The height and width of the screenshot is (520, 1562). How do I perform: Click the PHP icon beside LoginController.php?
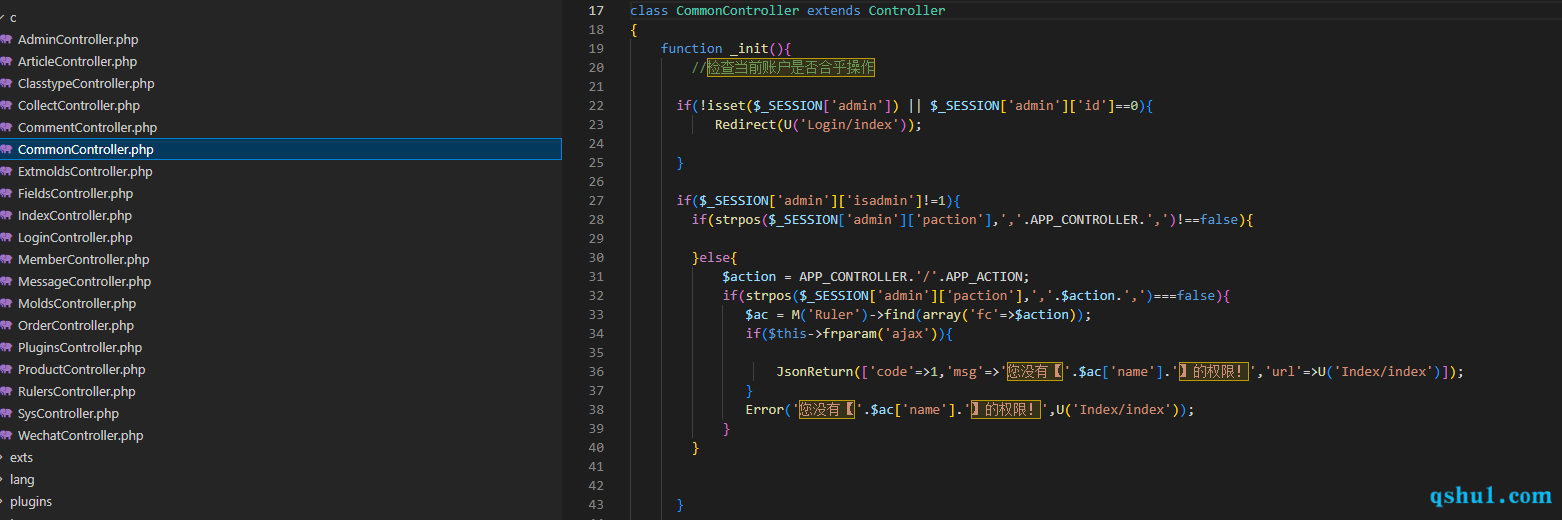point(6,238)
